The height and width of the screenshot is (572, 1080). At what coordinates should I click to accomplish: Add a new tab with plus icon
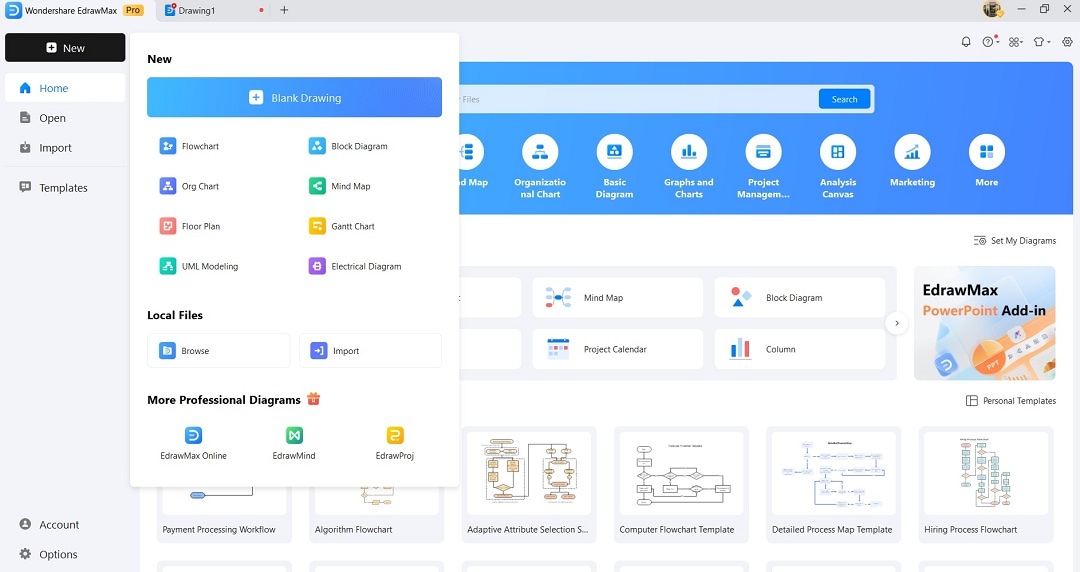pyautogui.click(x=284, y=10)
